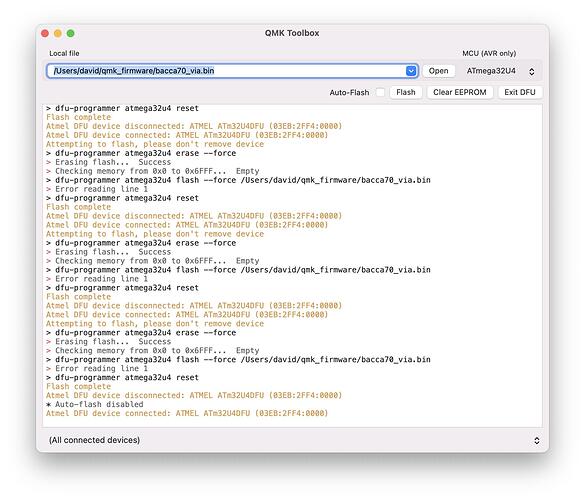
Task: Open the ATmega32U4 MCU selector
Action: 500,71
